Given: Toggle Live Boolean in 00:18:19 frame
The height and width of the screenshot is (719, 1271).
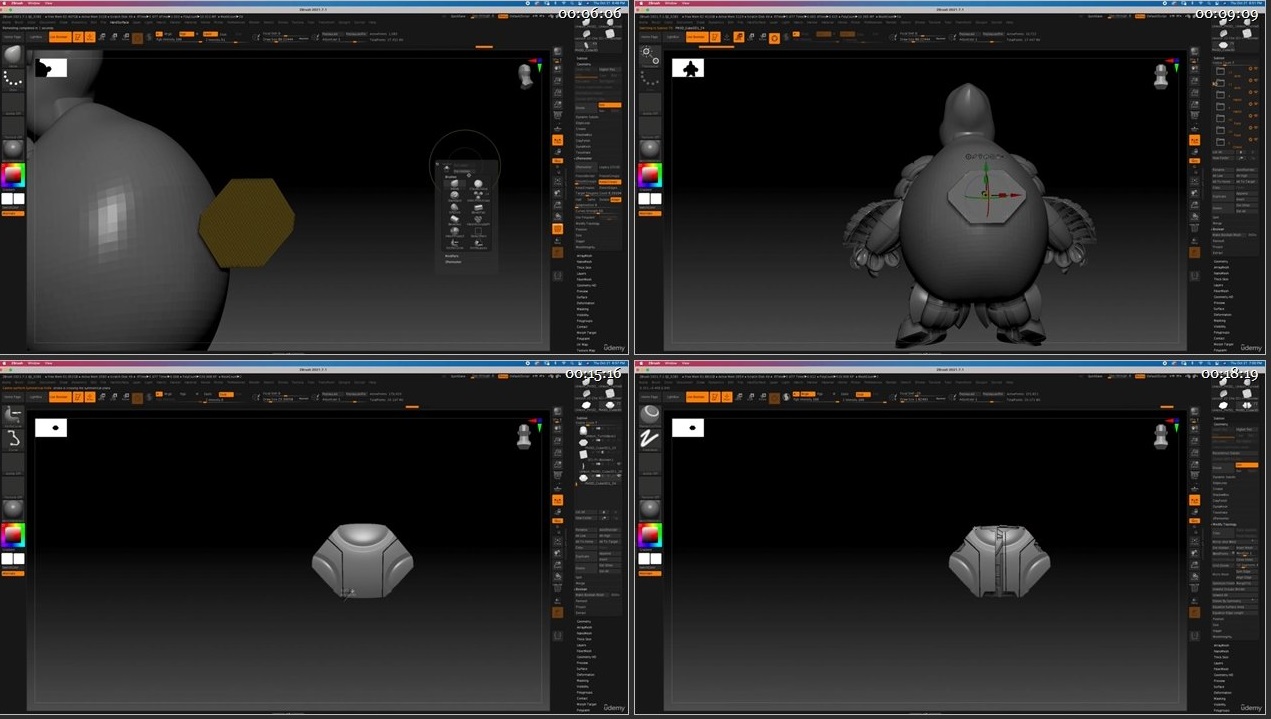Looking at the screenshot, I should (696, 397).
